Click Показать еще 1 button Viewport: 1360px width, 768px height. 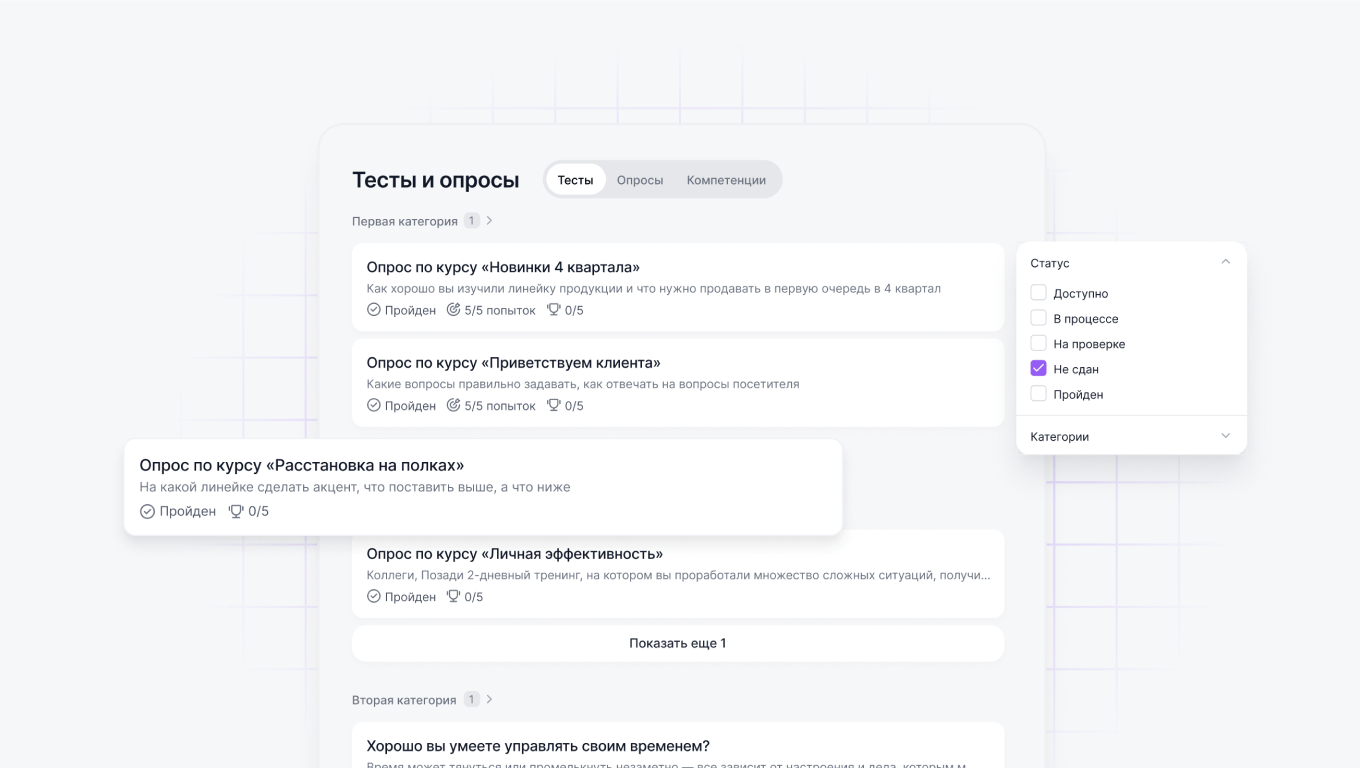(678, 643)
